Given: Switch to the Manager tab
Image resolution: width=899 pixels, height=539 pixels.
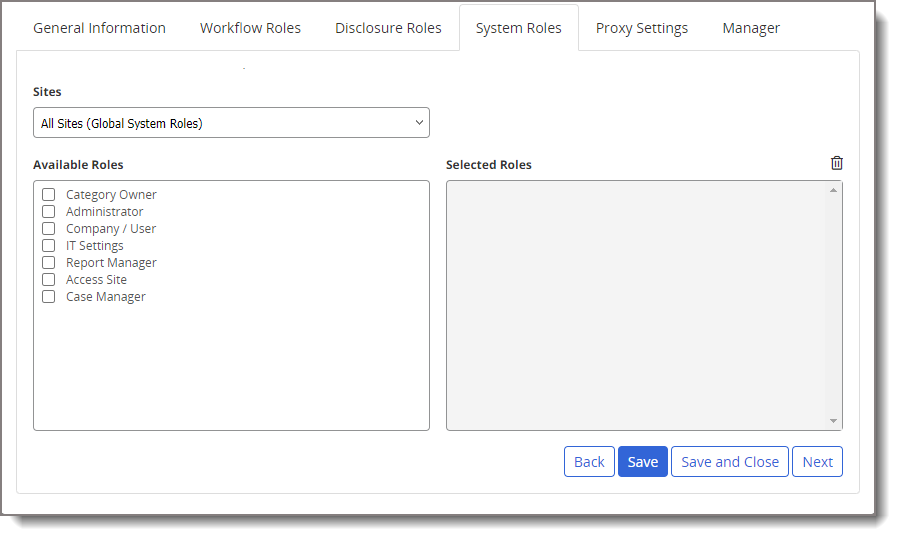Looking at the screenshot, I should 751,28.
